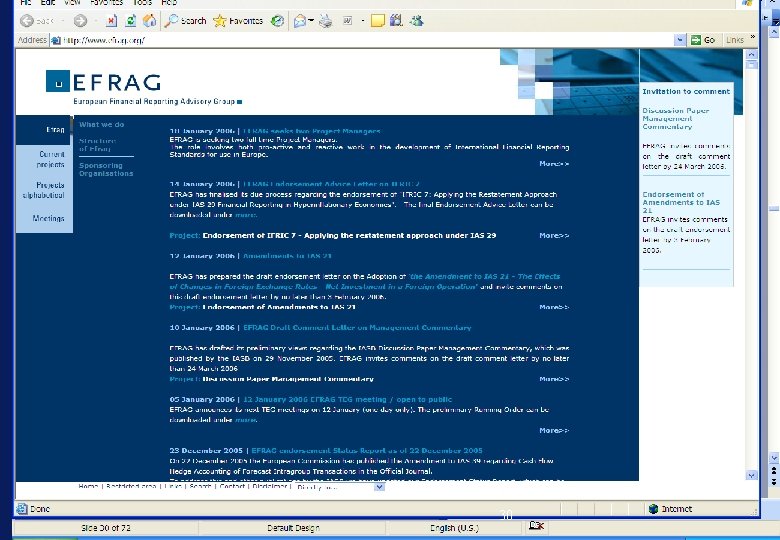This screenshot has width=780, height=540.
Task: Open EFRAG seeks two Project Managers headline
Action: tap(312, 131)
